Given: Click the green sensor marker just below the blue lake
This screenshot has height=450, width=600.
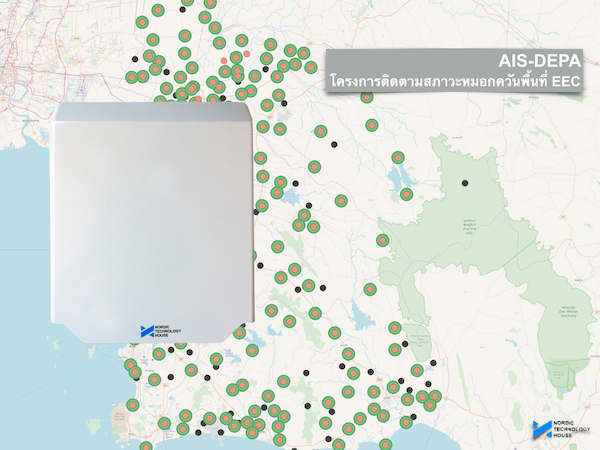Looking at the screenshot, I should click(x=407, y=194).
